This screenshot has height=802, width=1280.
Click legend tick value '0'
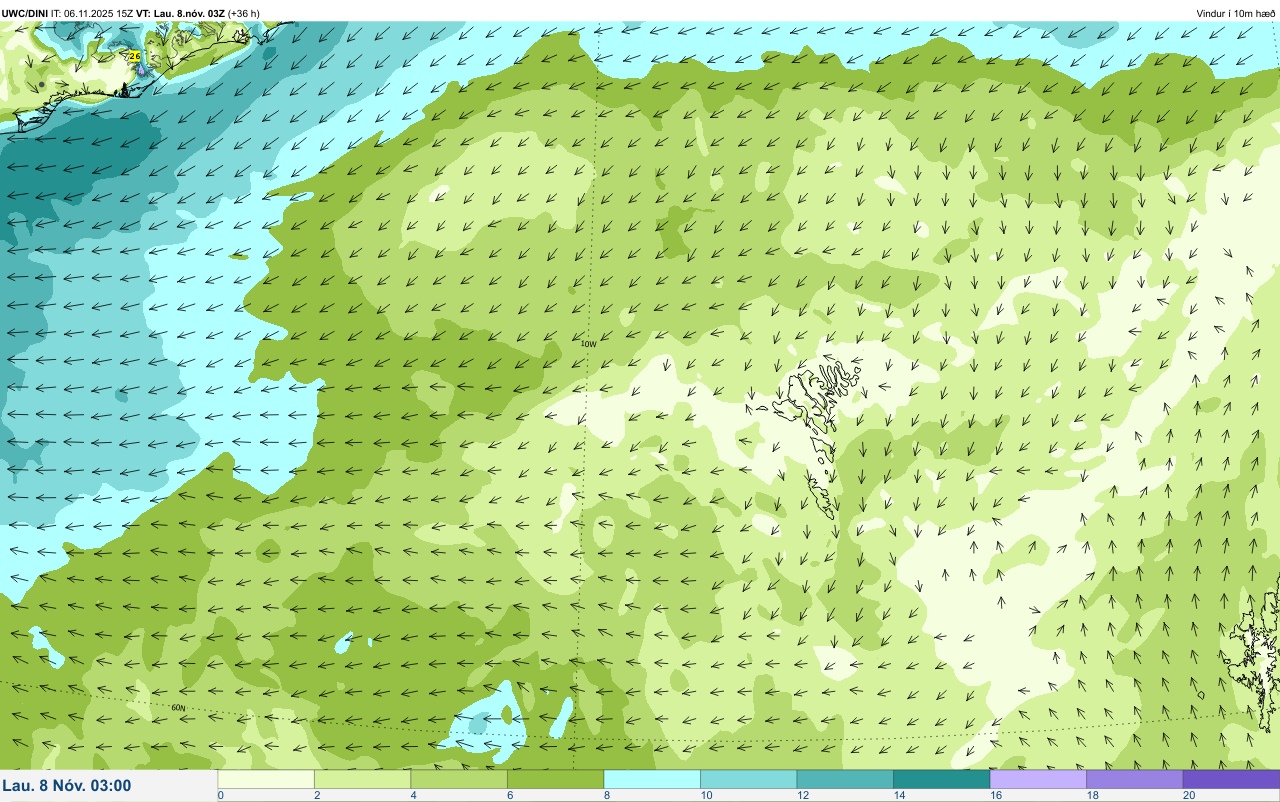coord(220,795)
